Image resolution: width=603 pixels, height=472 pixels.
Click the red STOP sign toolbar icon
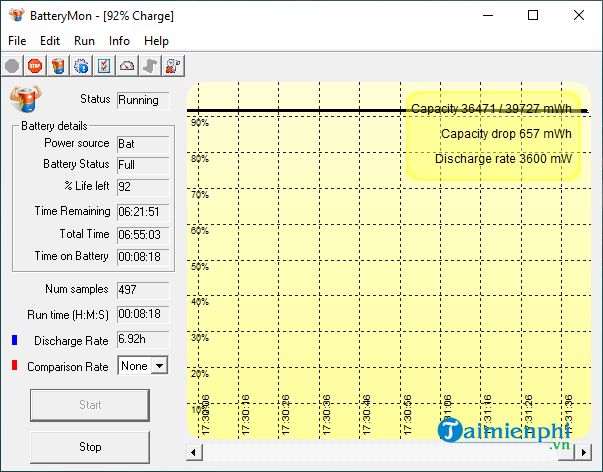35,66
